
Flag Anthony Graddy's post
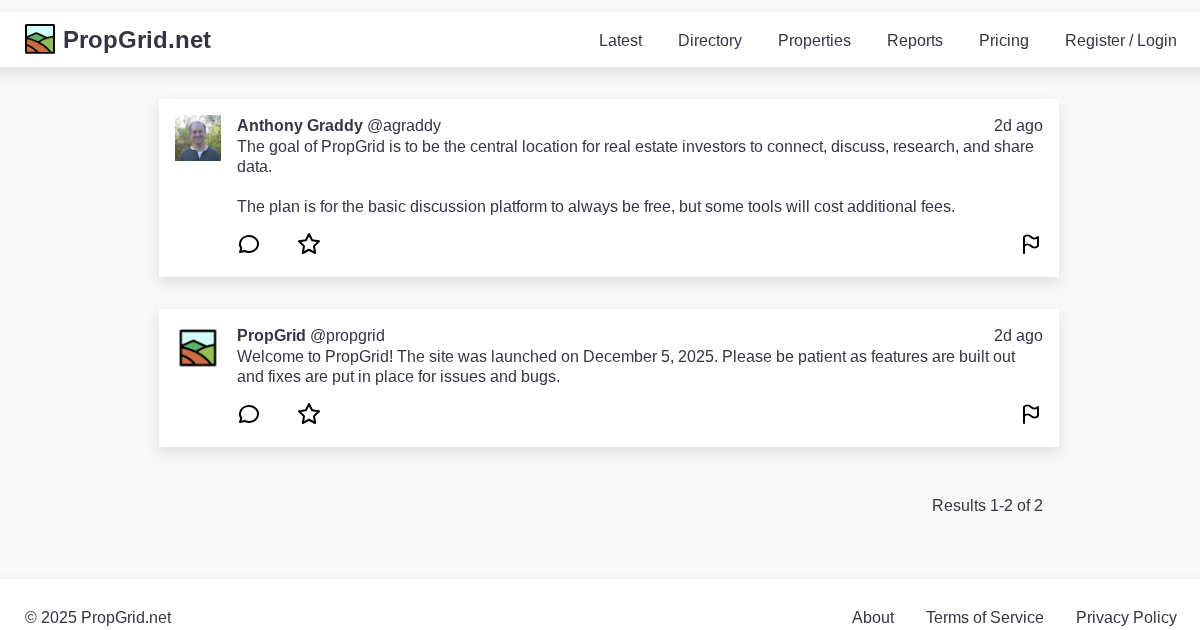point(1031,244)
